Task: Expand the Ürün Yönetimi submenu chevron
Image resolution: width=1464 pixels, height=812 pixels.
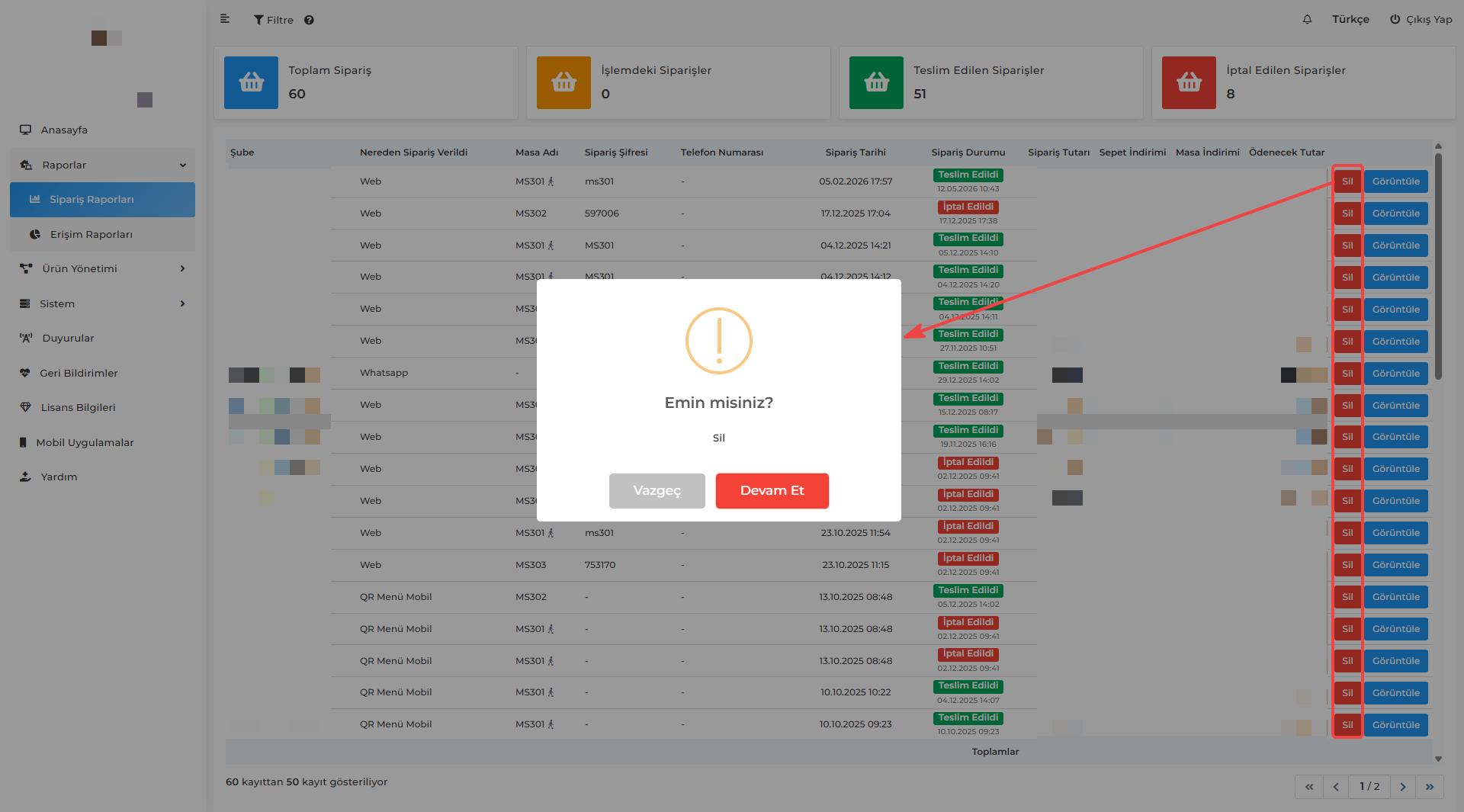Action: (182, 268)
